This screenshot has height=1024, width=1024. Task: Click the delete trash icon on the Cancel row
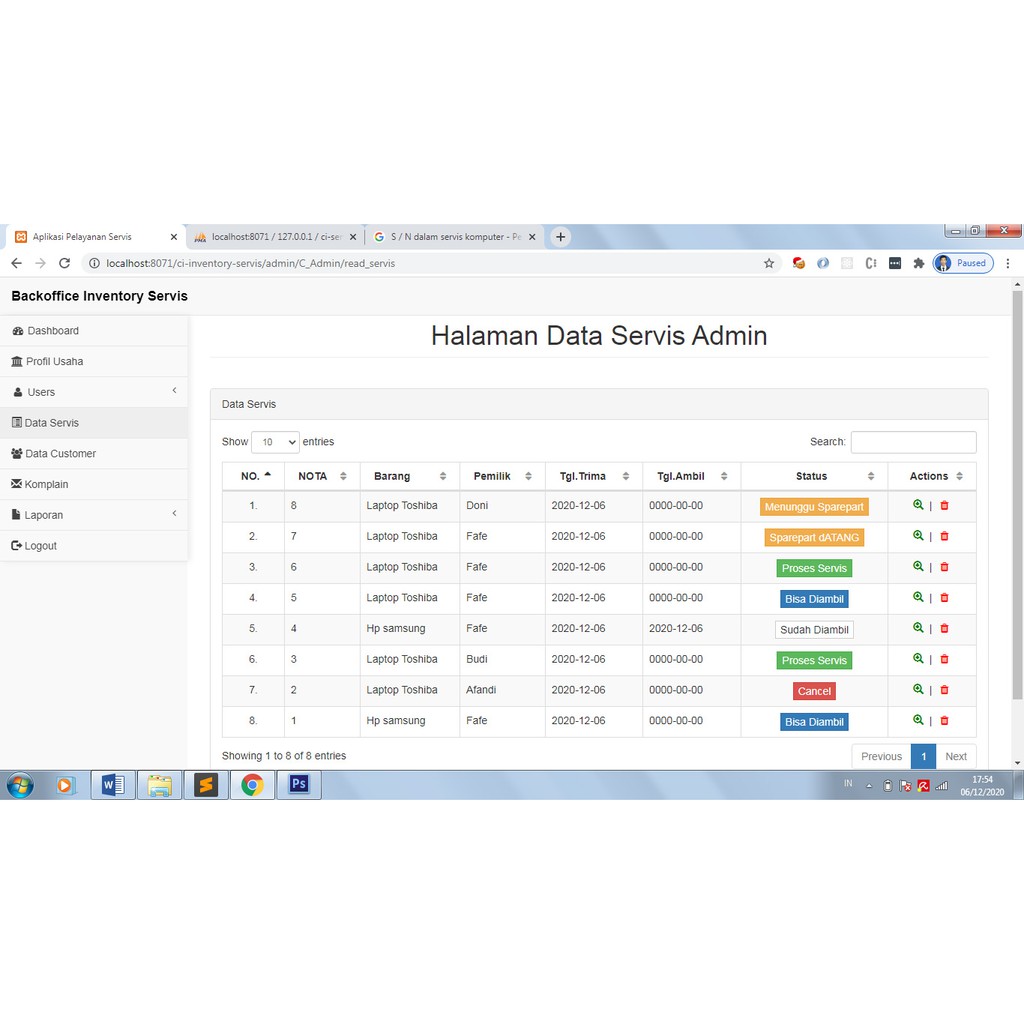point(944,690)
